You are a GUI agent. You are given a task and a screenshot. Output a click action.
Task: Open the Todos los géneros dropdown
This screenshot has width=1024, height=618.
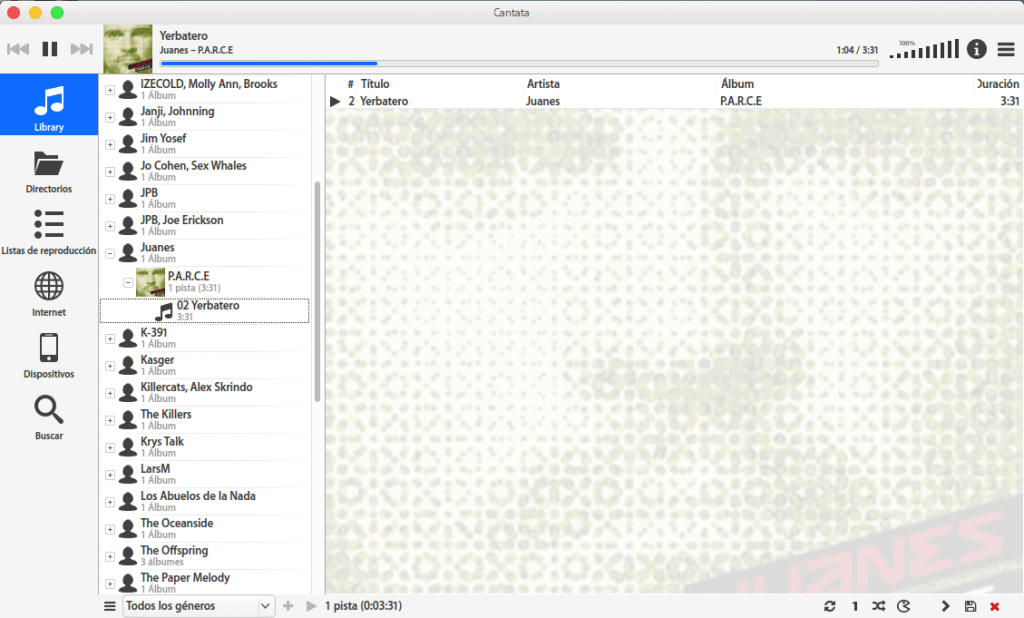198,606
